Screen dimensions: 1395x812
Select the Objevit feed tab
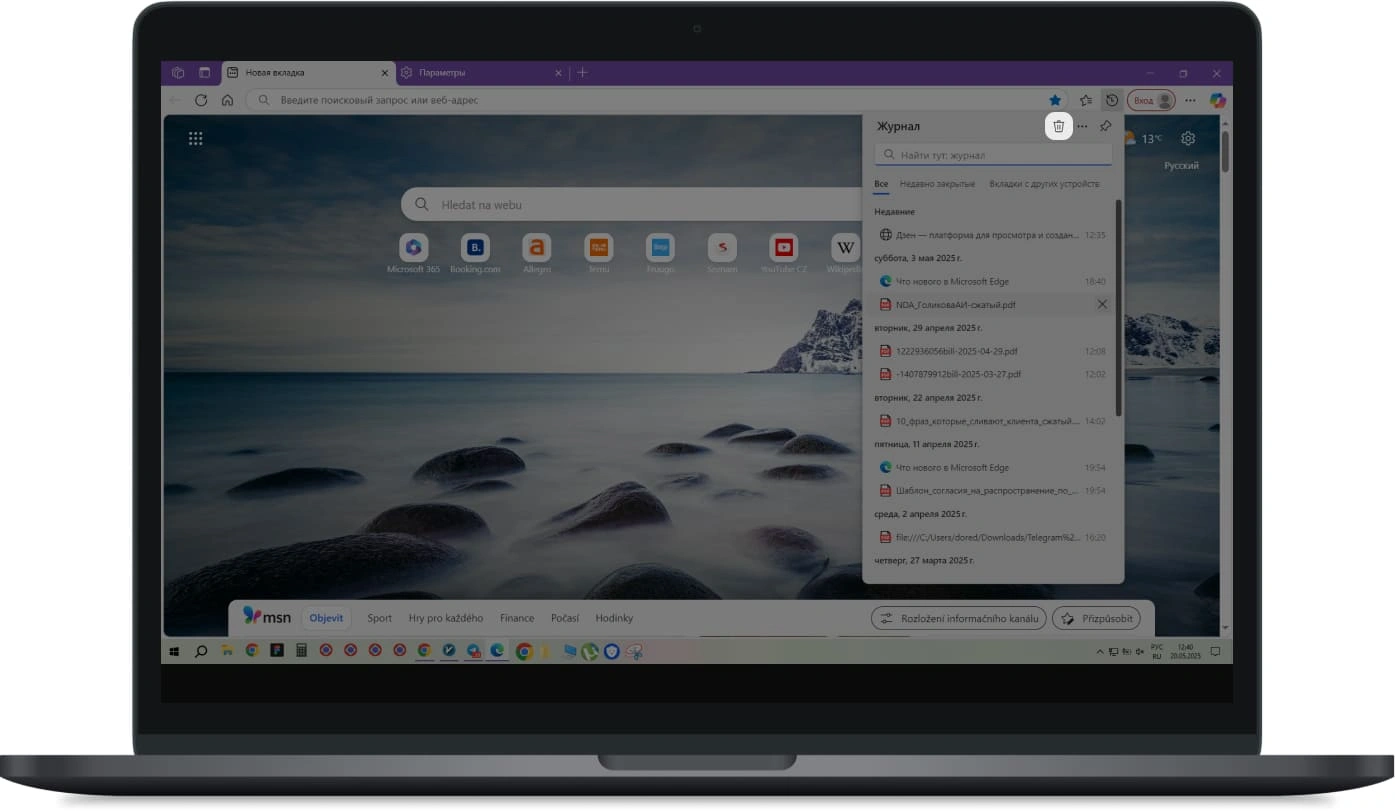click(326, 618)
